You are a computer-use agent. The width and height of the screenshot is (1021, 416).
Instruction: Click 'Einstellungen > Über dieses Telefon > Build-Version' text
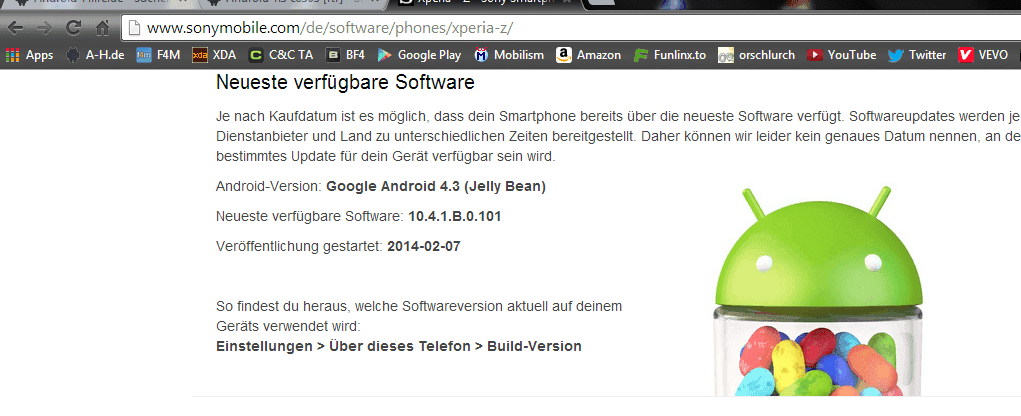[399, 346]
